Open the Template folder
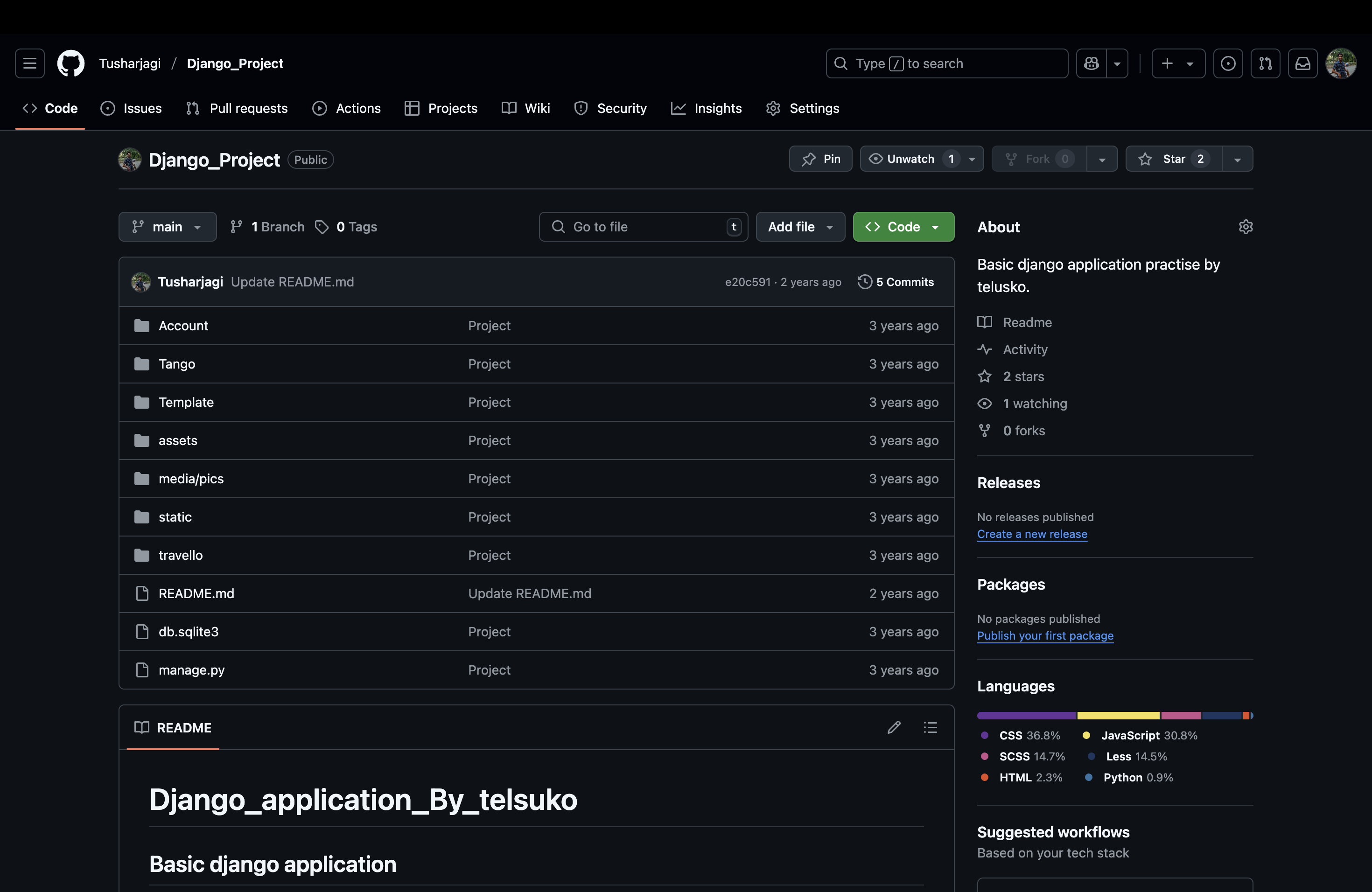Screen dimensions: 1372x892 pyautogui.click(x=186, y=402)
